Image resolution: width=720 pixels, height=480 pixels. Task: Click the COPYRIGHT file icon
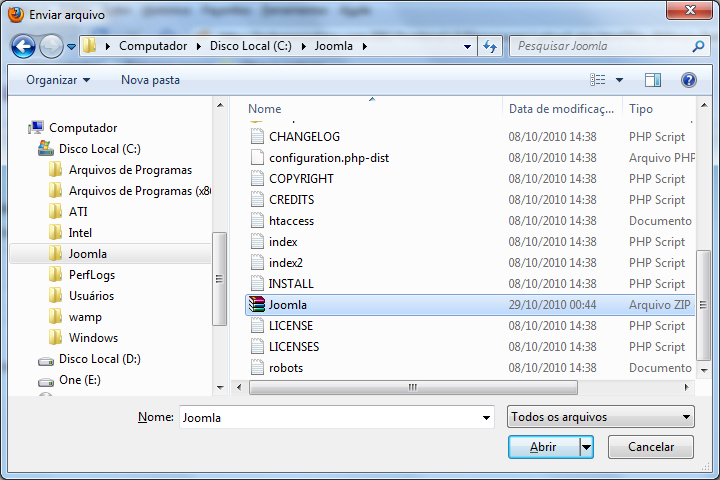pos(257,179)
